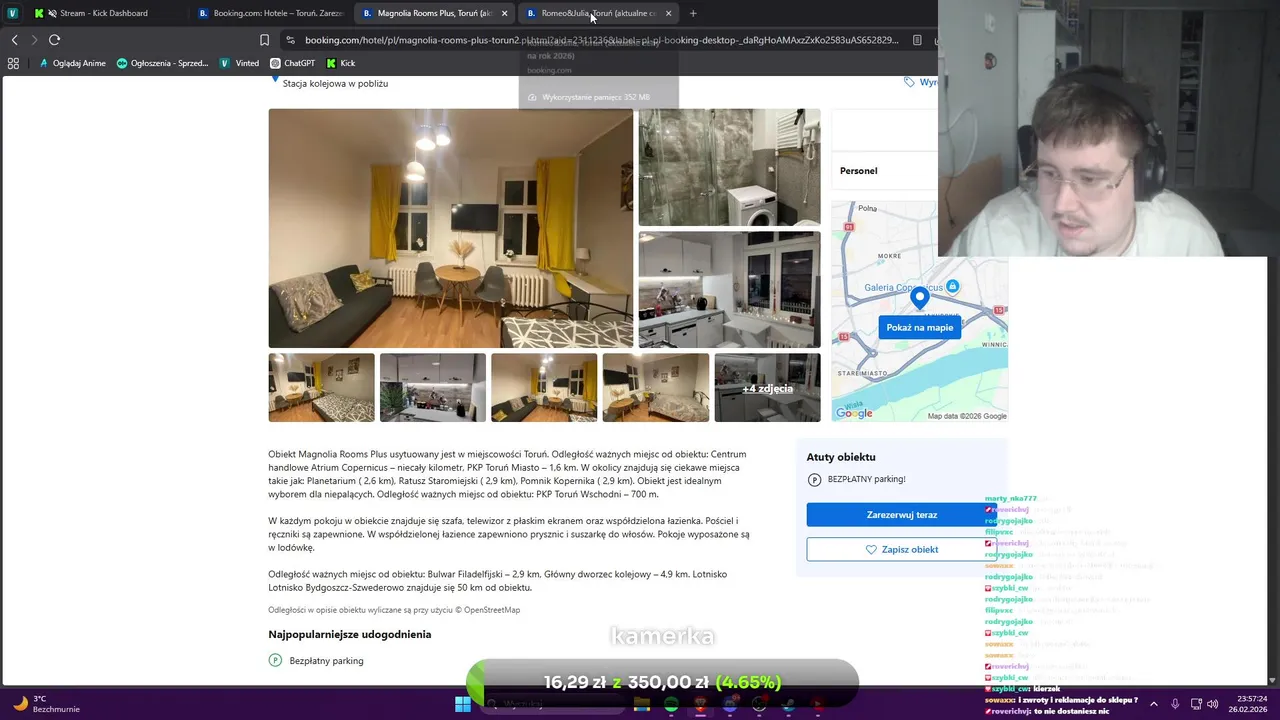1280x720 pixels.
Task: Open Spotify from the taskbar
Action: tap(671, 704)
